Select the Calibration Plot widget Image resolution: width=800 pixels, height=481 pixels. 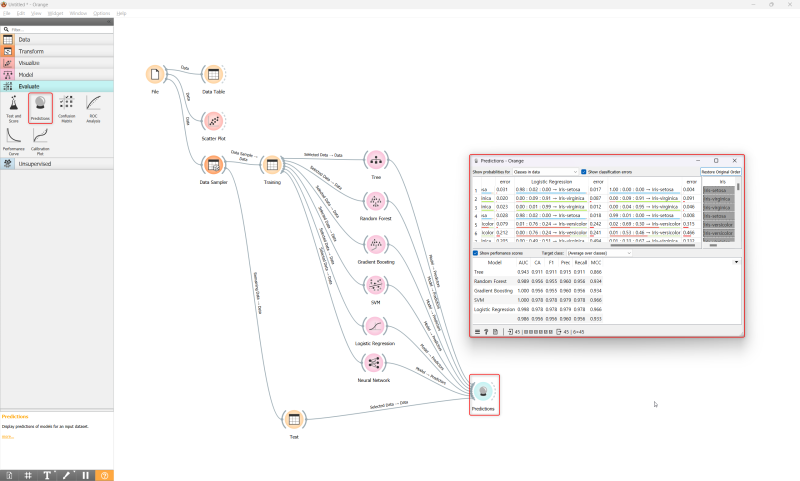pos(40,141)
